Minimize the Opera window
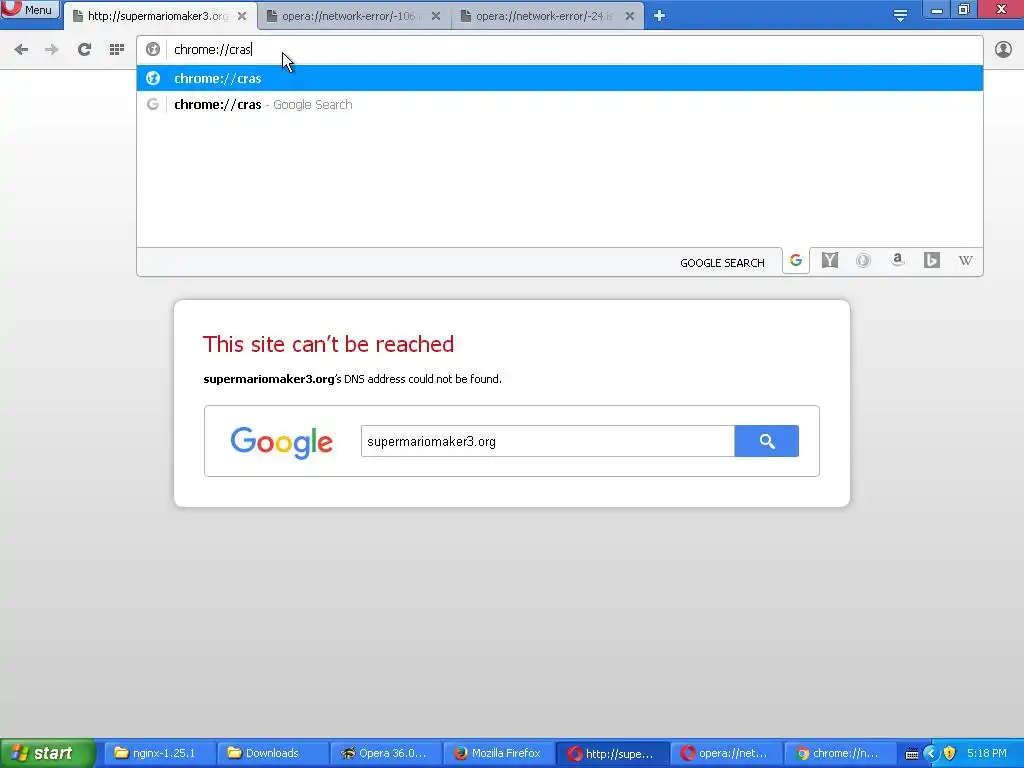This screenshot has width=1024, height=768. [936, 10]
